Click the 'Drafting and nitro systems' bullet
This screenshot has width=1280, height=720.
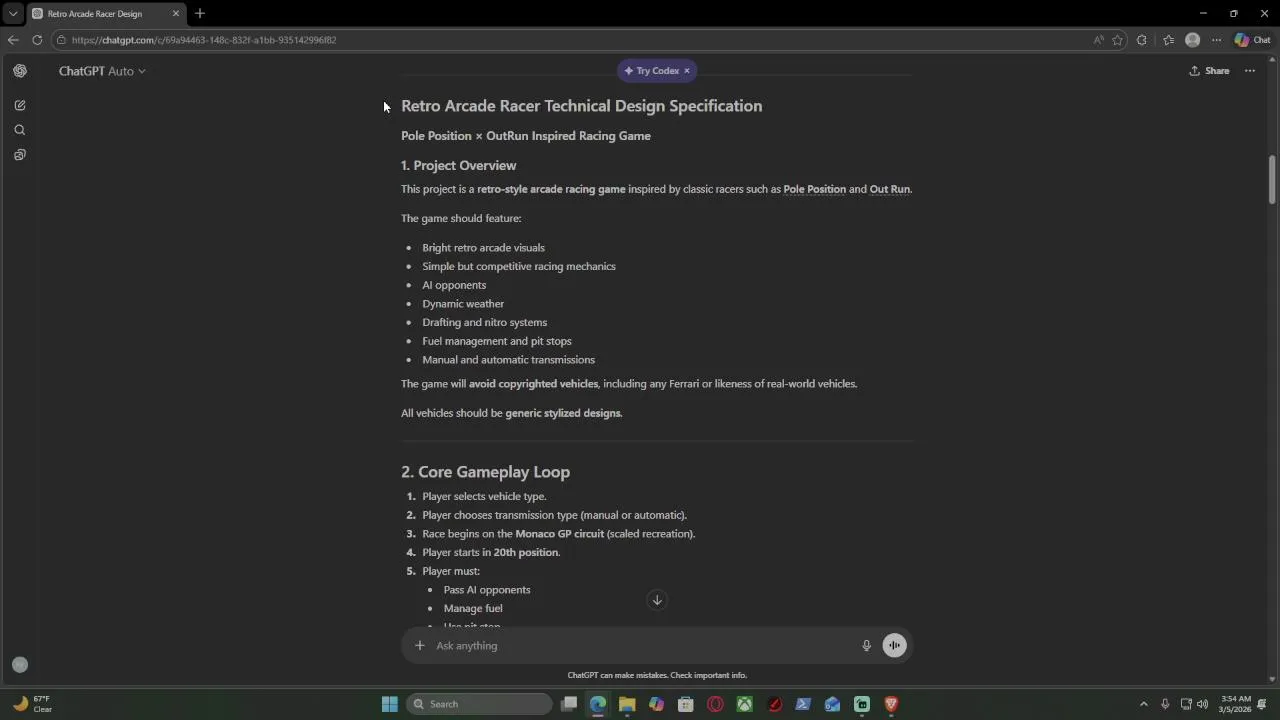484,322
